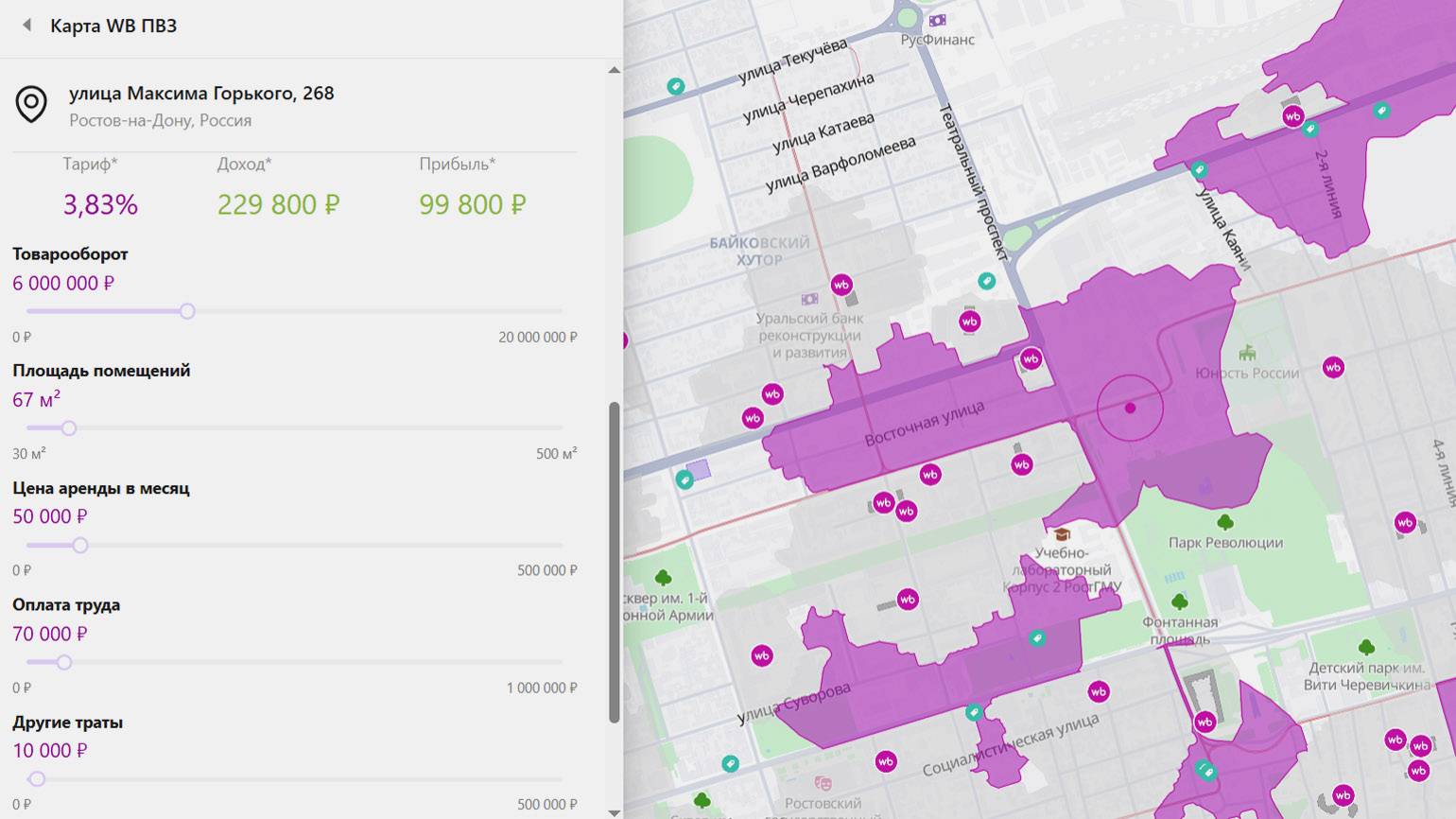
Task: Click graduation cap icon above Учебно-лабораторный корпус
Action: click(1062, 534)
